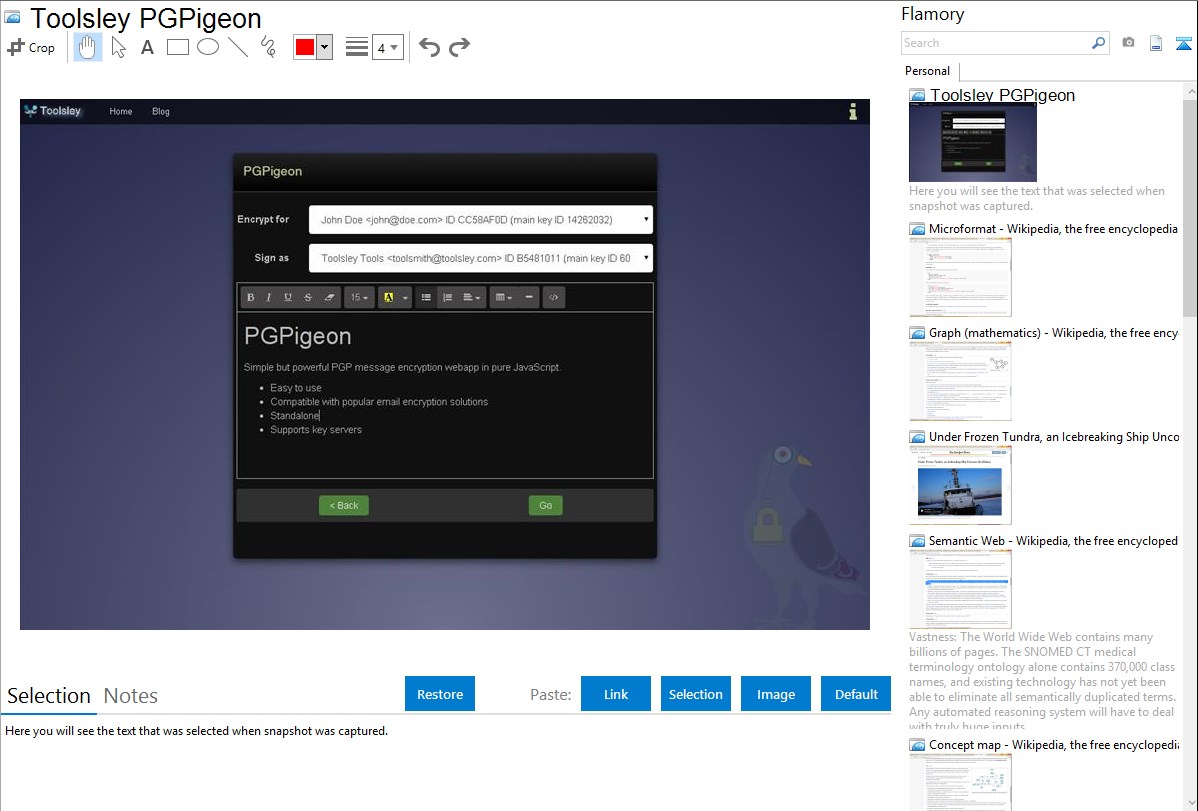Open the red color picker dropdown
This screenshot has width=1198, height=811.
coord(324,48)
